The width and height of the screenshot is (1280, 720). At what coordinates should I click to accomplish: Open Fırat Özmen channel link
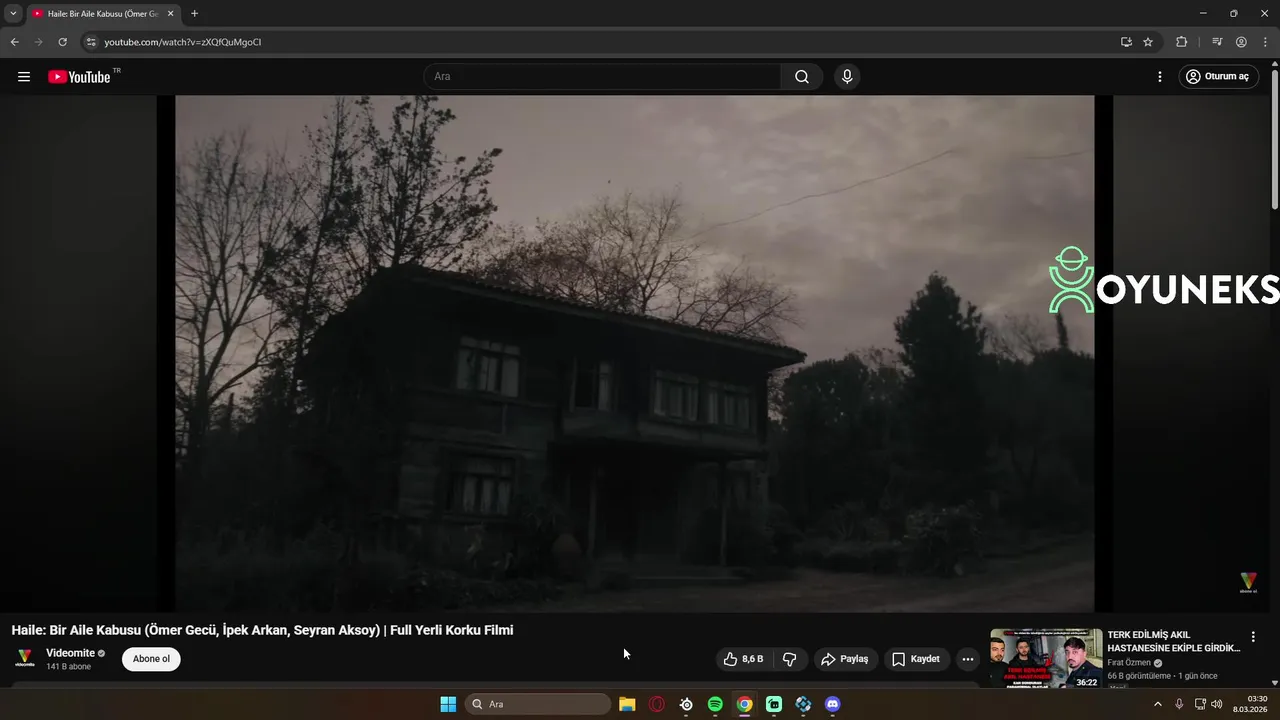1129,663
